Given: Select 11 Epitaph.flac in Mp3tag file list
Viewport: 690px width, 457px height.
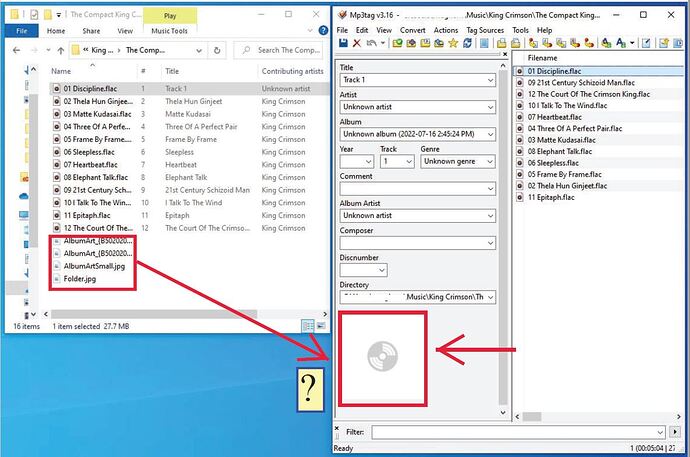Looking at the screenshot, I should 551,197.
